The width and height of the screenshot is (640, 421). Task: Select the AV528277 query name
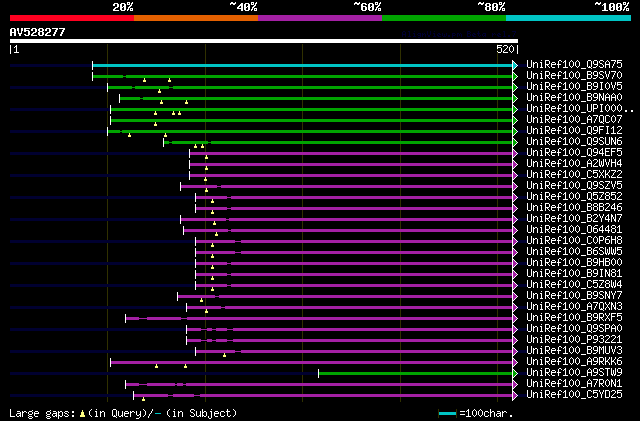coord(38,32)
